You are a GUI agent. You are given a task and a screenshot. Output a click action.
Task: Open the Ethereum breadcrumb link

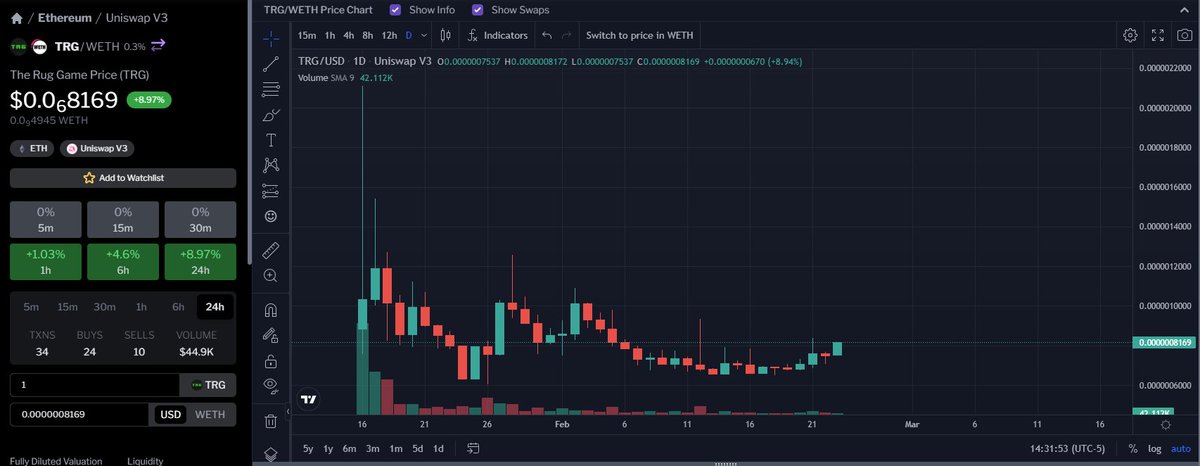(x=65, y=17)
